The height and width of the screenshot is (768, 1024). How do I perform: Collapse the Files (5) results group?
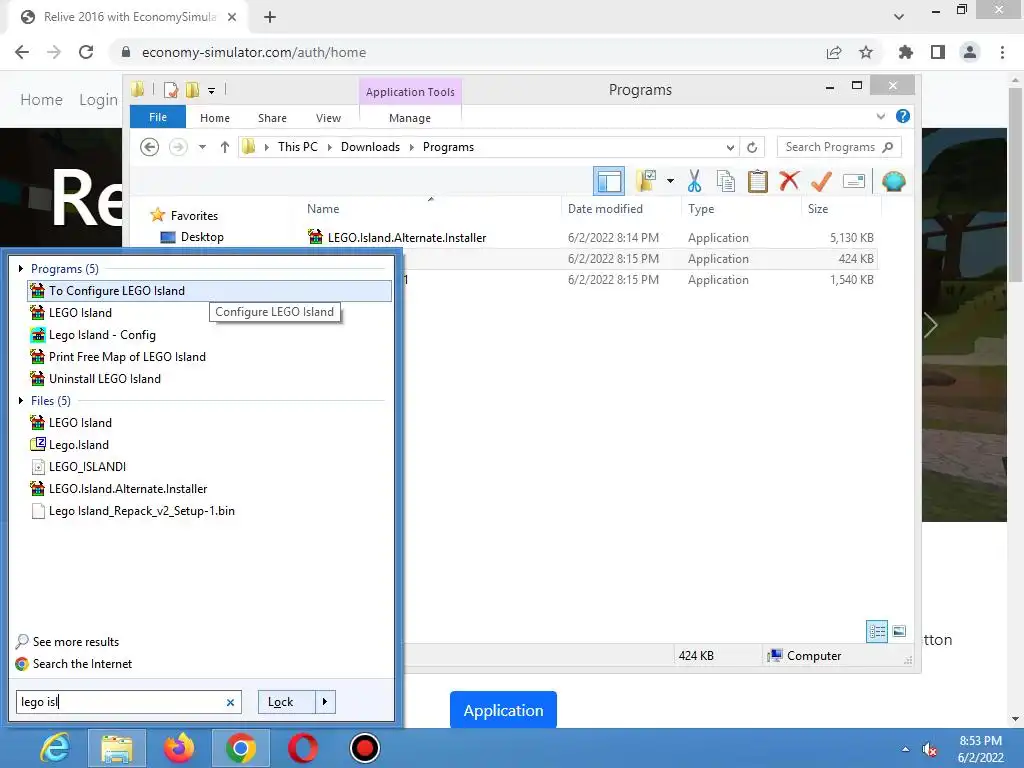point(21,400)
